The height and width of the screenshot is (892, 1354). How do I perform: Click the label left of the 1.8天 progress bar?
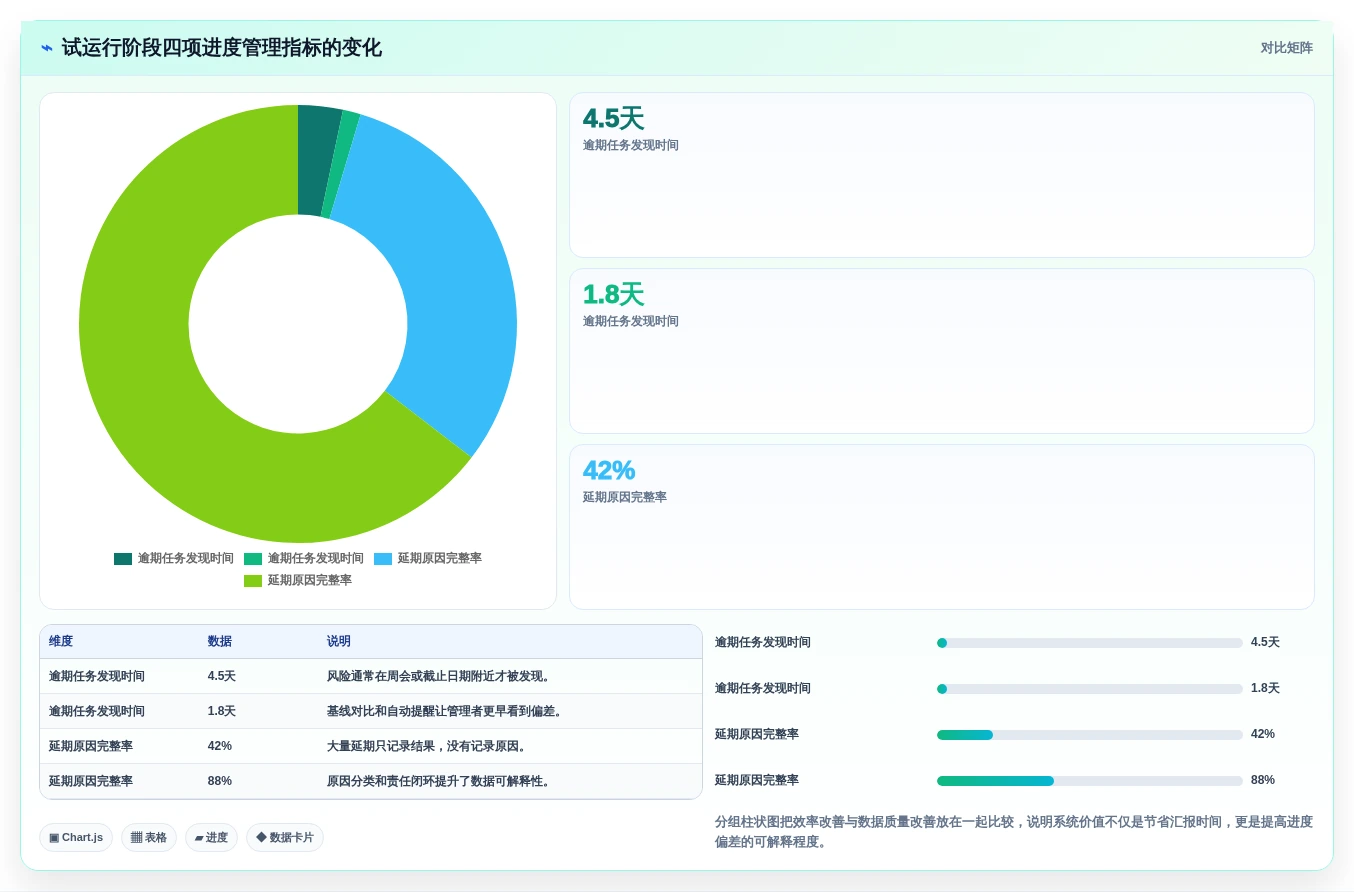click(763, 689)
